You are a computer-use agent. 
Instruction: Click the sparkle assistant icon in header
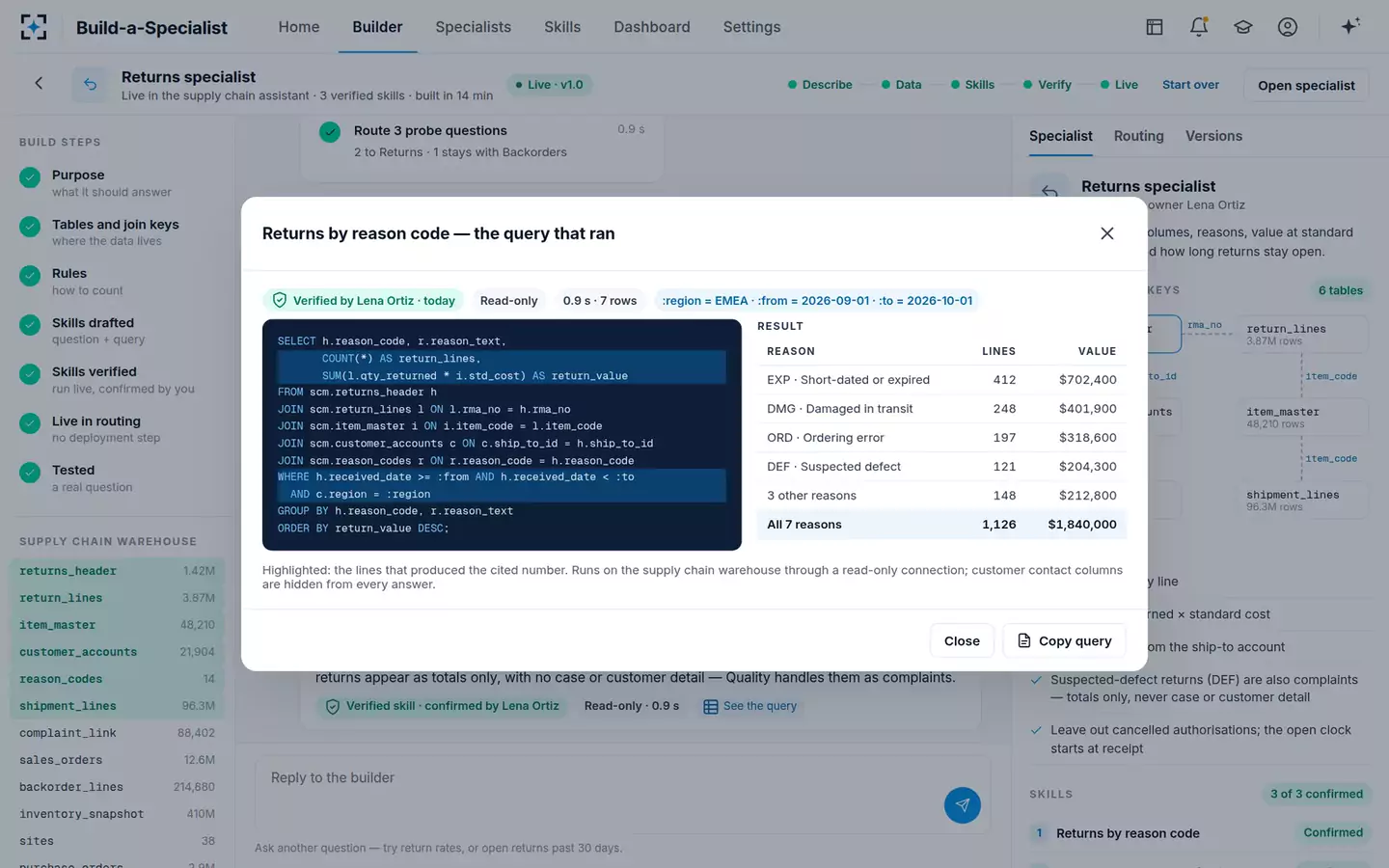[1350, 27]
